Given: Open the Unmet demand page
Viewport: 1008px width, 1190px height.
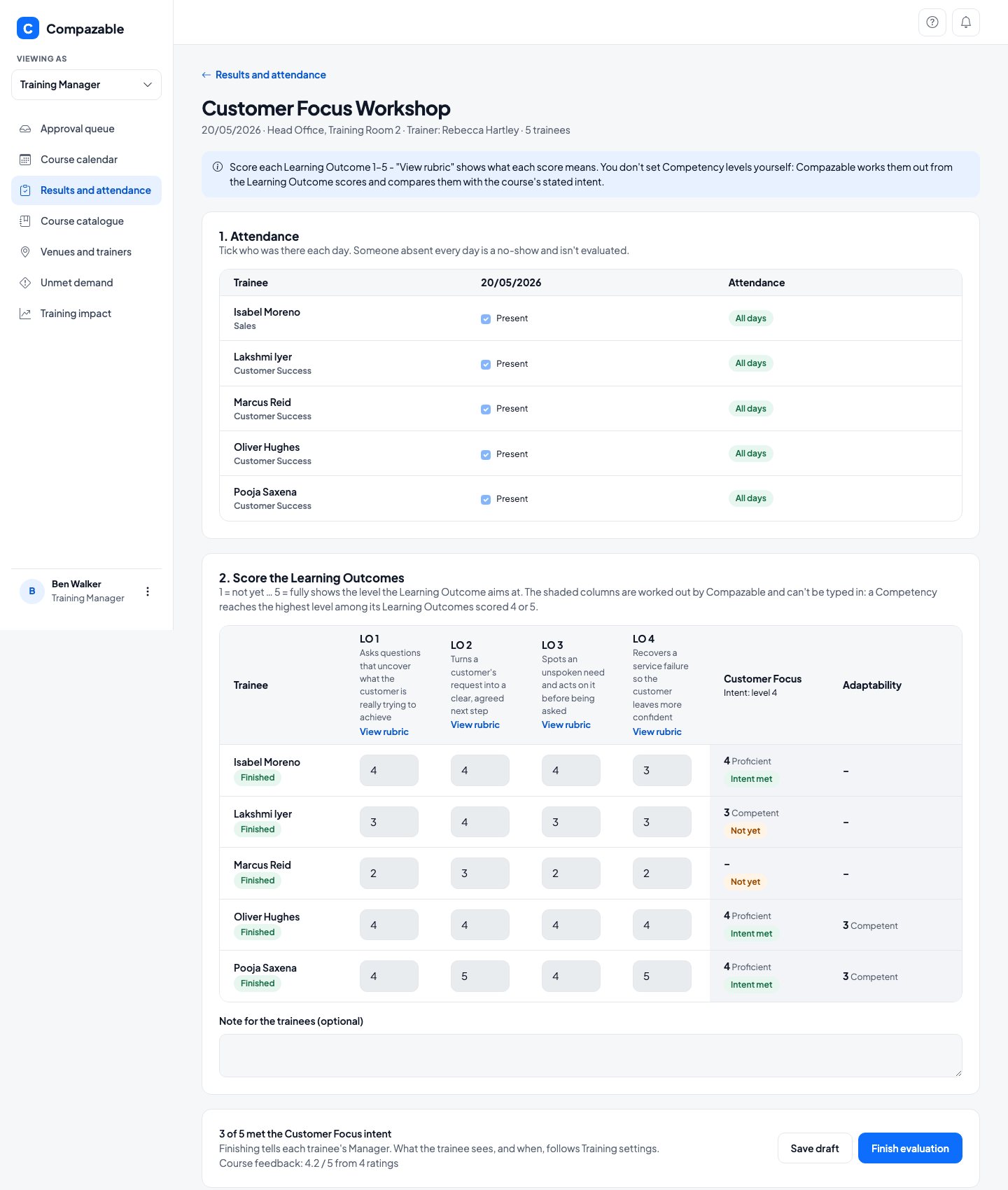Looking at the screenshot, I should tap(87, 283).
